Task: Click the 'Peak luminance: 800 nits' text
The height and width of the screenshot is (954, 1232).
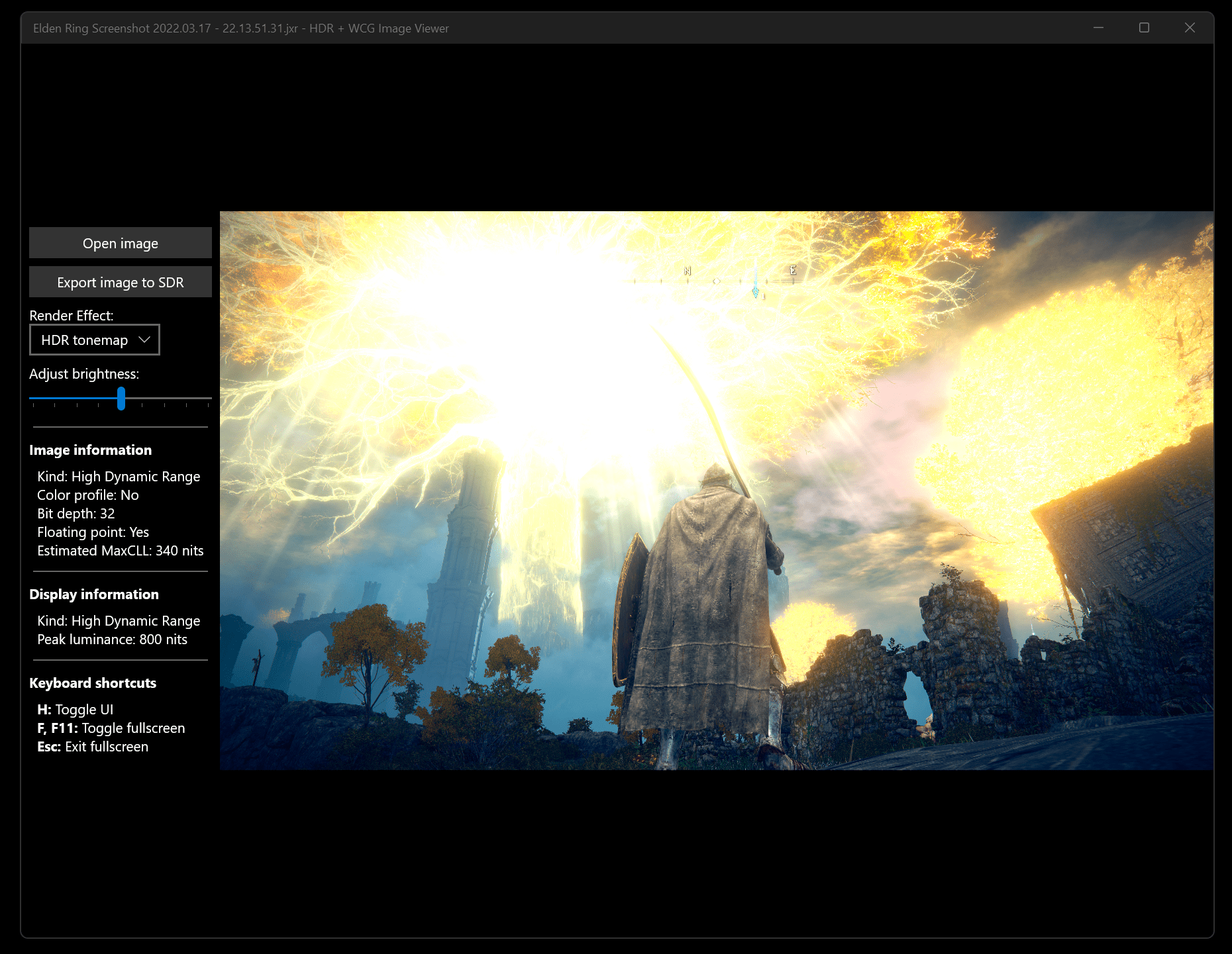Action: click(x=113, y=640)
